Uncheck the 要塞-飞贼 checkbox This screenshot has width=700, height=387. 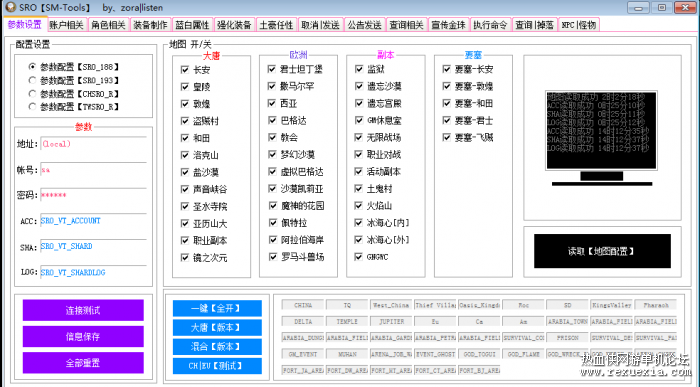(446, 137)
